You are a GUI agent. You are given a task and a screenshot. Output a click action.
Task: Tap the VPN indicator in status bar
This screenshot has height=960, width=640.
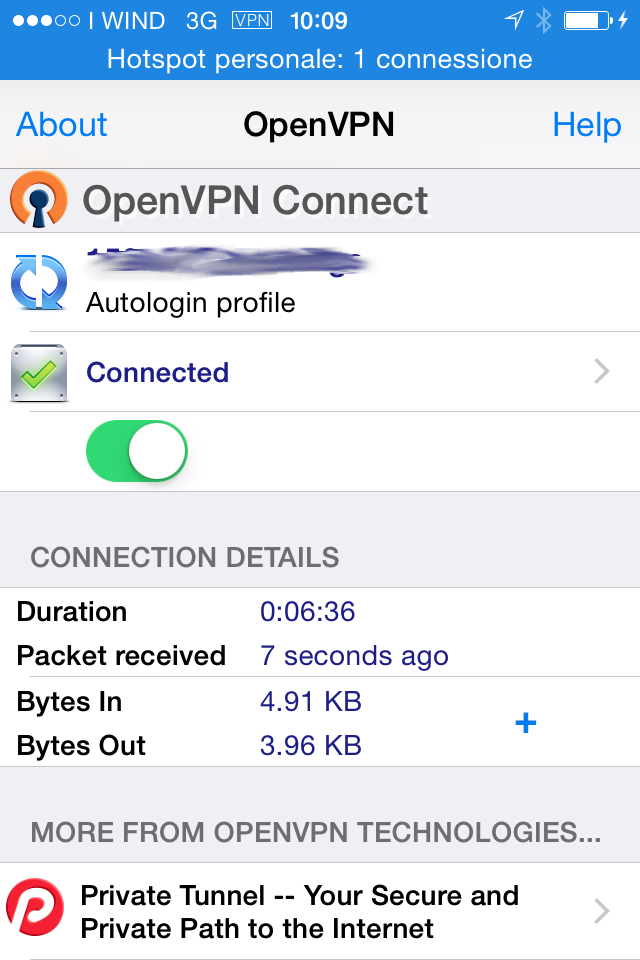[252, 21]
